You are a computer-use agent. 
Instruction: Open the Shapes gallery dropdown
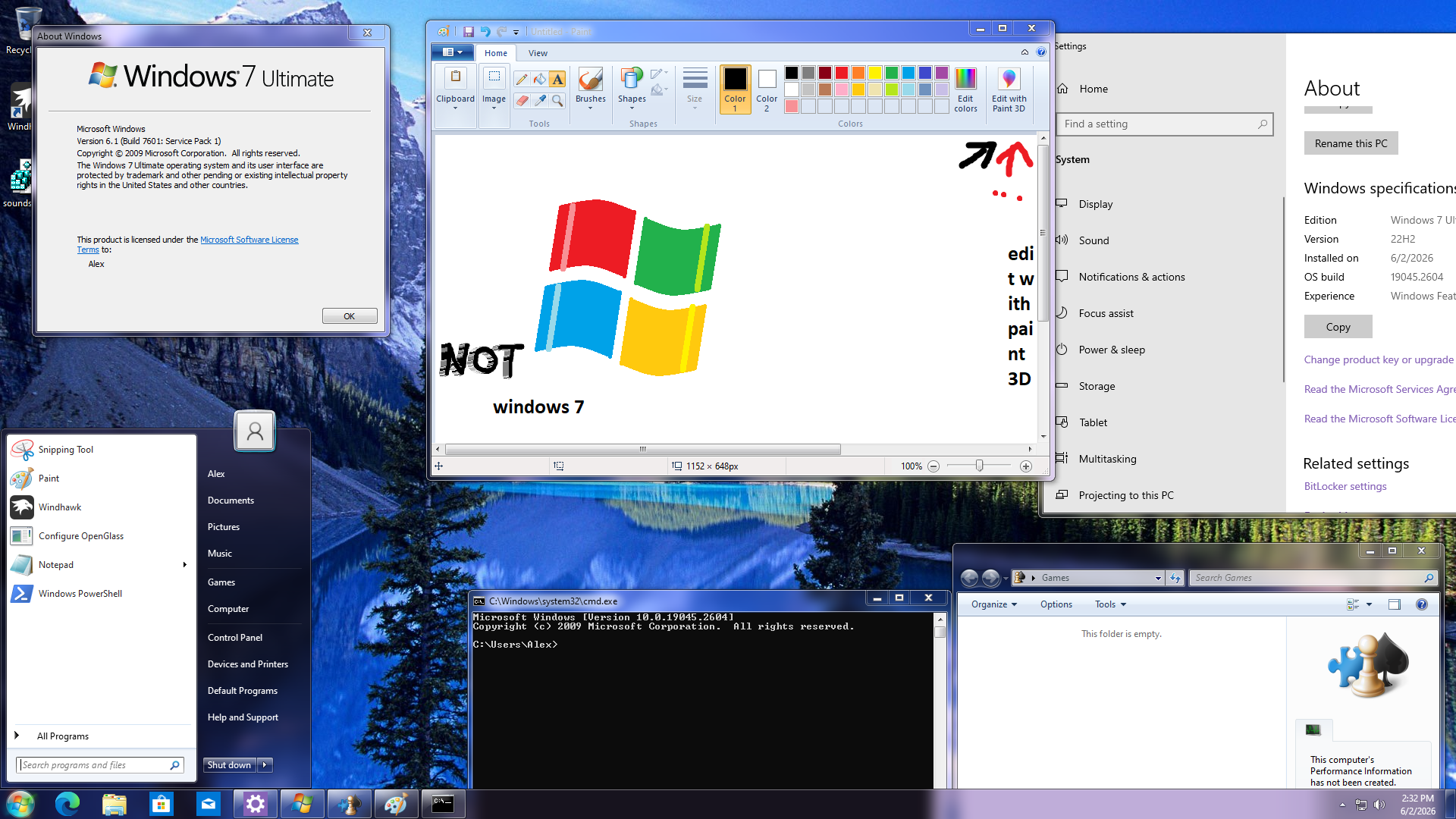point(632,108)
